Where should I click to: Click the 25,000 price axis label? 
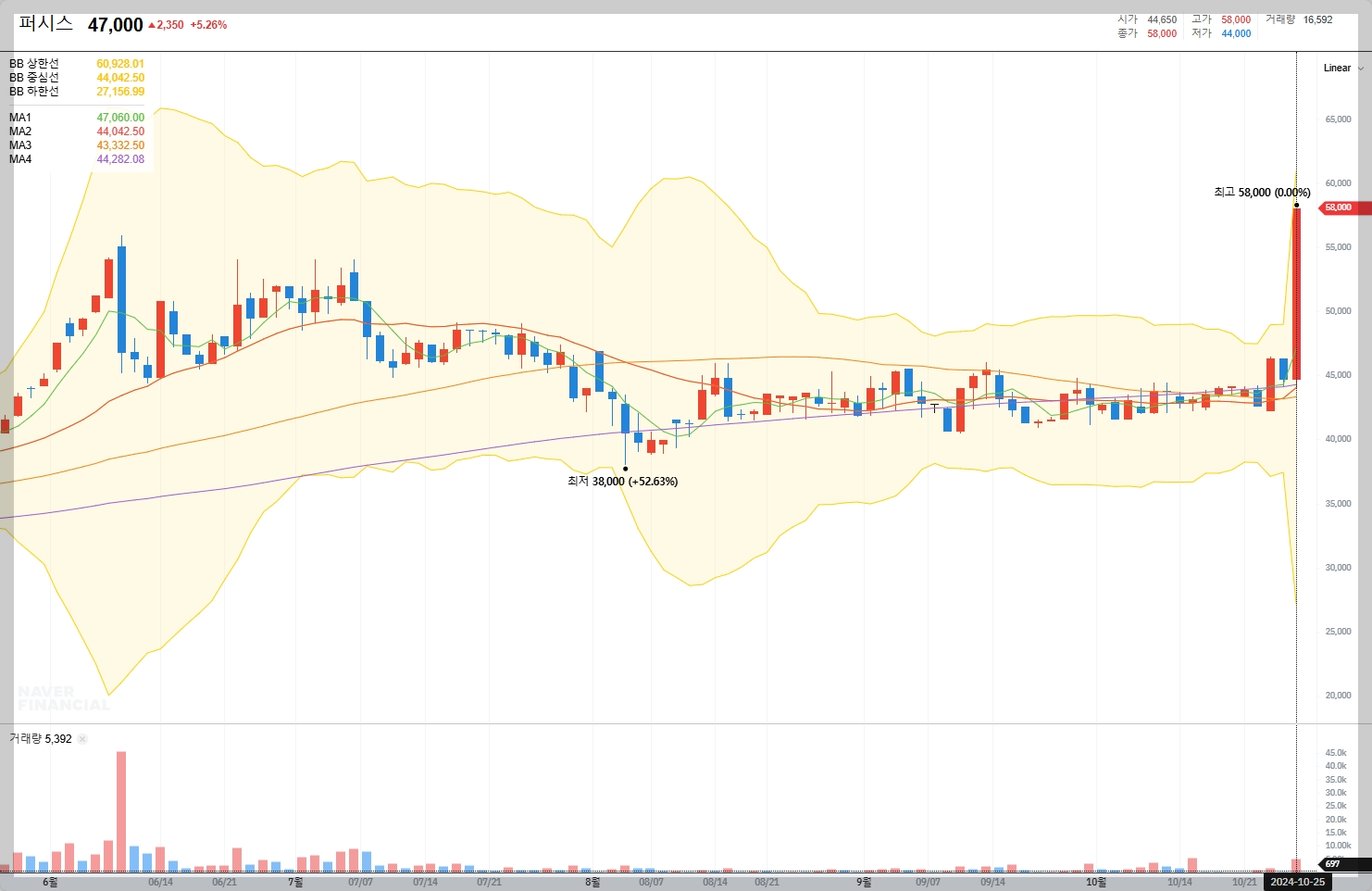(x=1338, y=632)
